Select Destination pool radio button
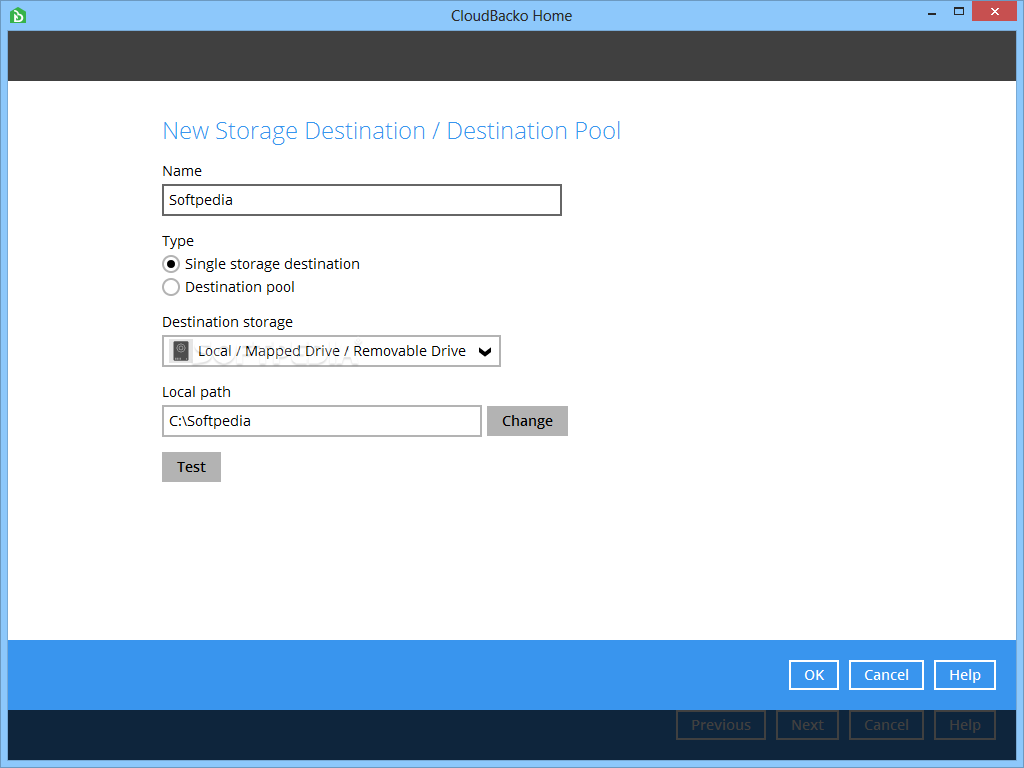The width and height of the screenshot is (1024, 768). tap(171, 287)
